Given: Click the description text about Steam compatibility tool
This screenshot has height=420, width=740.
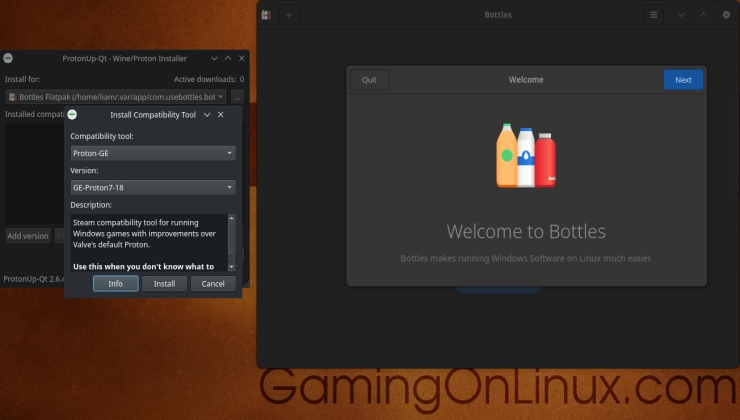Looking at the screenshot, I should click(x=144, y=234).
